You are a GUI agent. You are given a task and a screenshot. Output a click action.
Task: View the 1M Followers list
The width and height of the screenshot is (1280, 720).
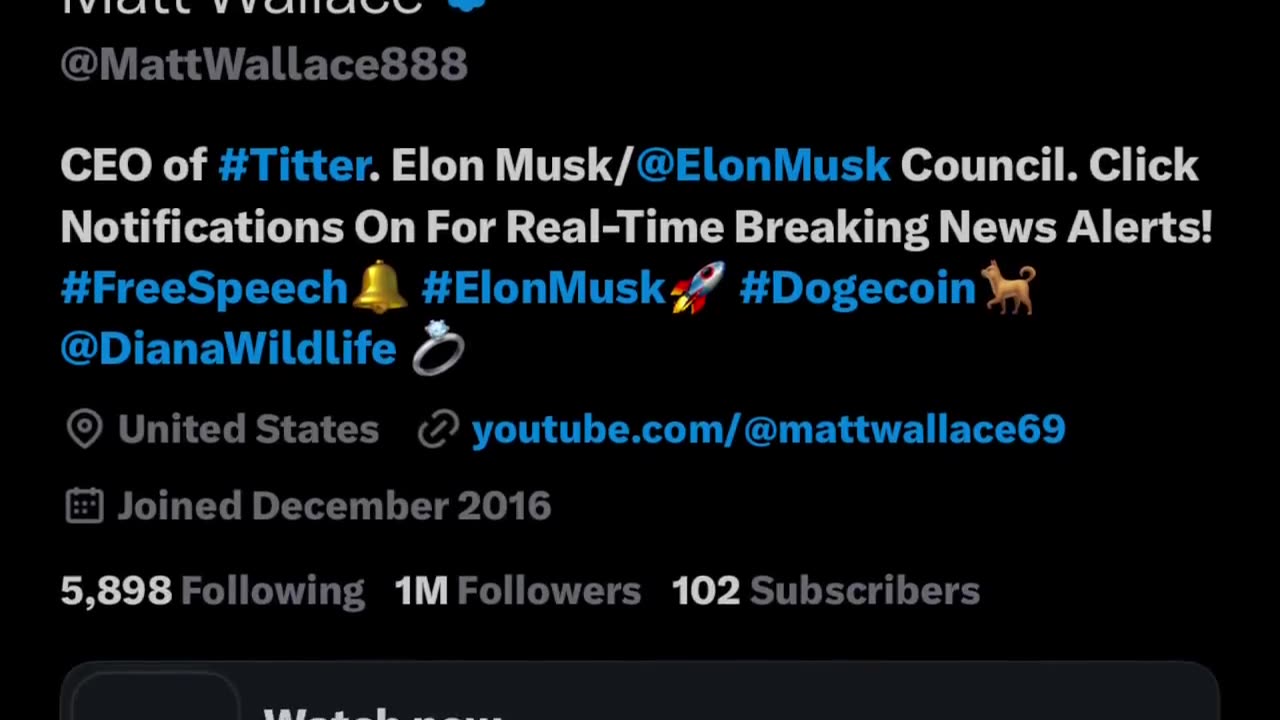(x=517, y=590)
